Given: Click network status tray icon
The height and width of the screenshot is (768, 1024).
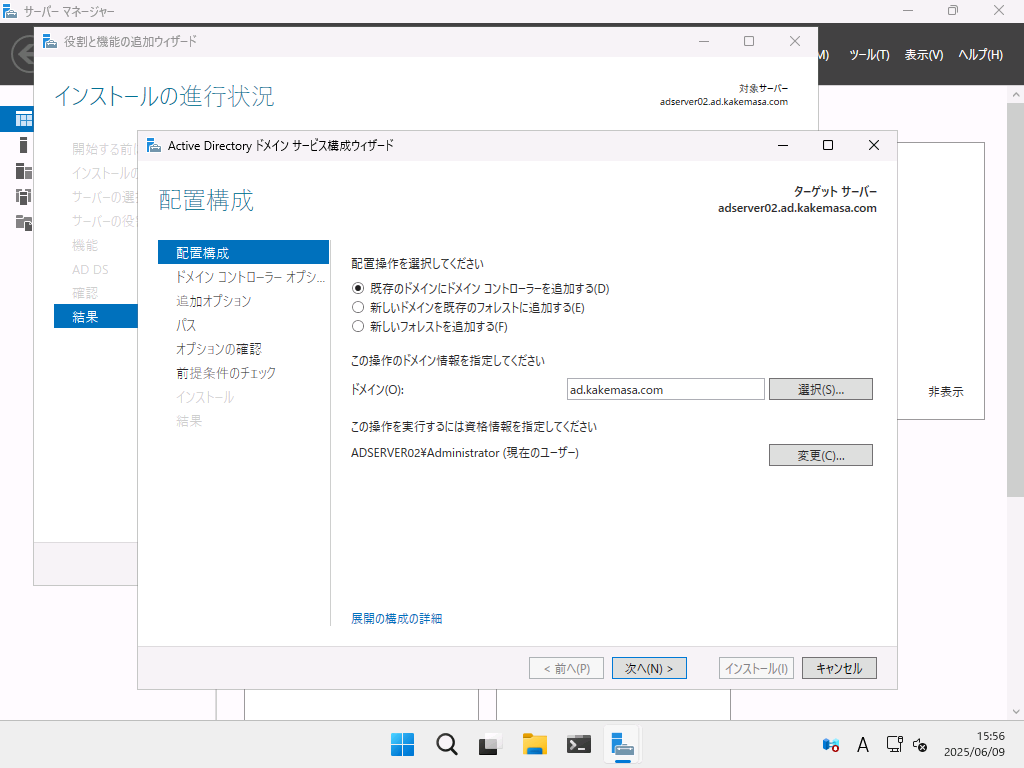Looking at the screenshot, I should pos(894,744).
